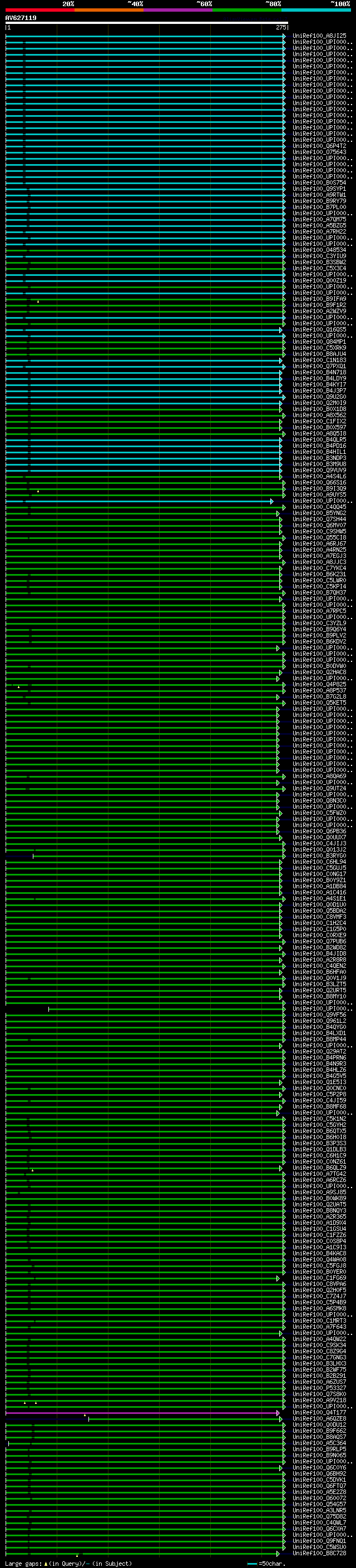Viewport: 356px width, 1568px height.
Task: Click the white query sequence ruler bar
Action: click(x=147, y=22)
